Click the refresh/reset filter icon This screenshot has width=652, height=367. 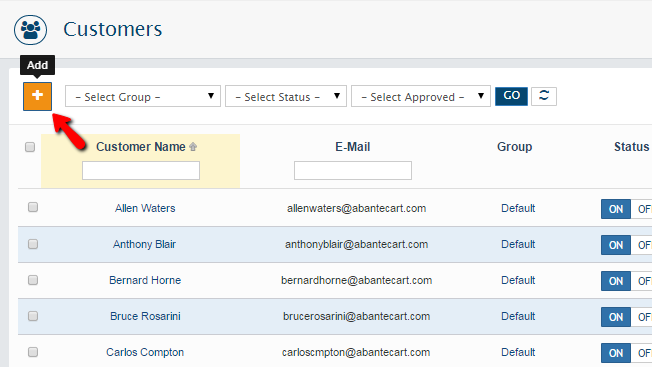(x=543, y=96)
